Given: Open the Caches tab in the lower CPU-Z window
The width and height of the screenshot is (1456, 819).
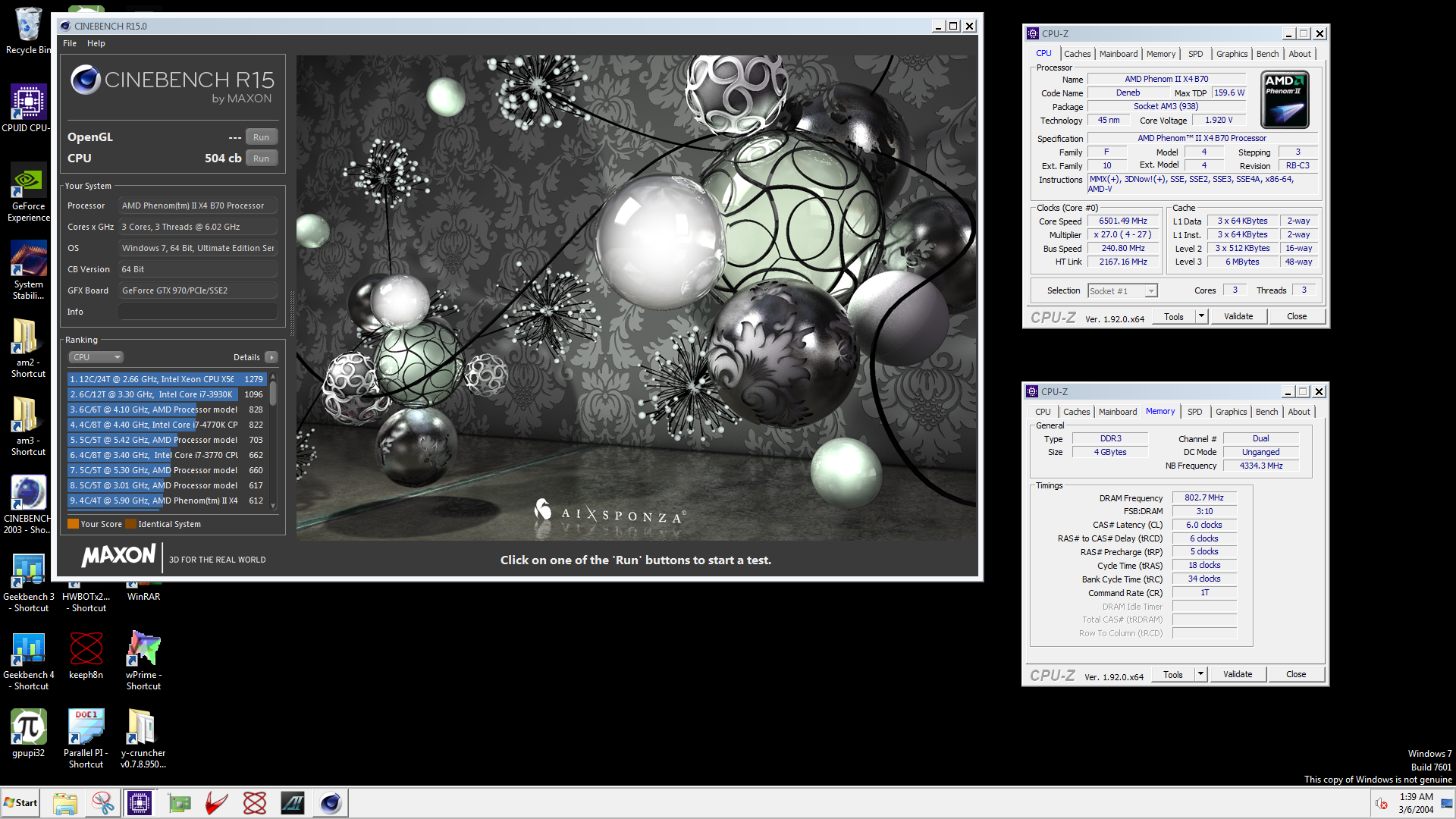Looking at the screenshot, I should tap(1076, 412).
